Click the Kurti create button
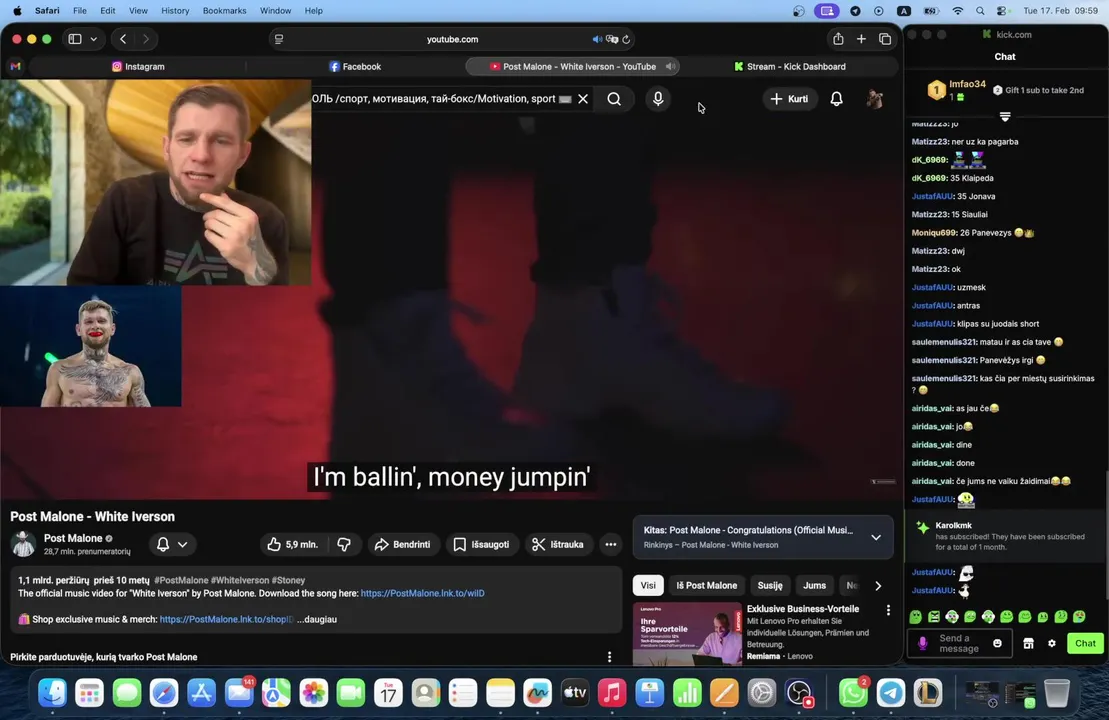The width and height of the screenshot is (1109, 720). pos(789,99)
